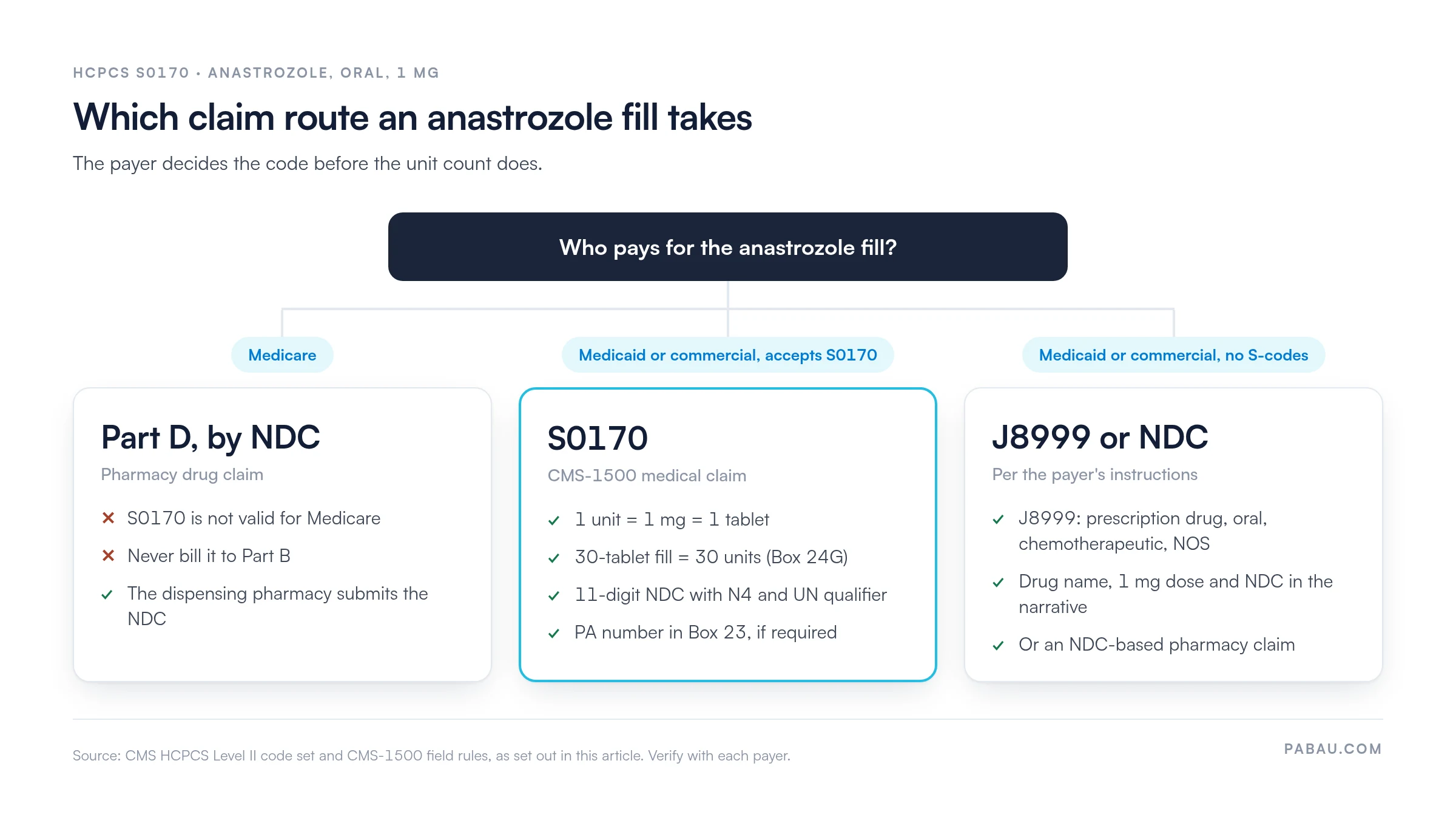Select the Medicaid or commercial, no S-codes label
This screenshot has height=823, width=1456.
coord(1173,355)
